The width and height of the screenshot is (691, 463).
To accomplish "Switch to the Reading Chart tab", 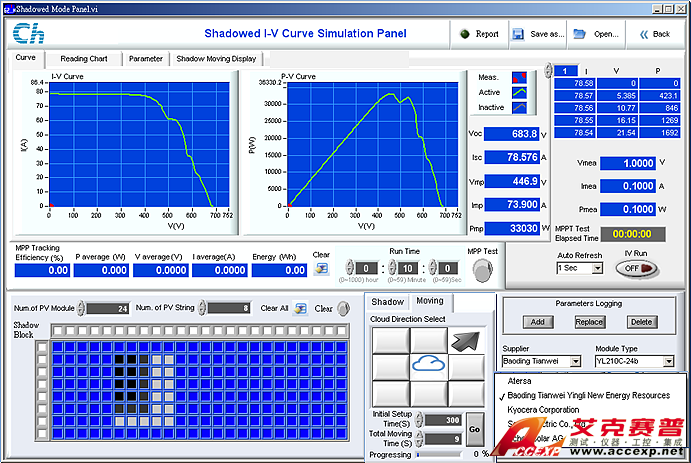I will [83, 59].
